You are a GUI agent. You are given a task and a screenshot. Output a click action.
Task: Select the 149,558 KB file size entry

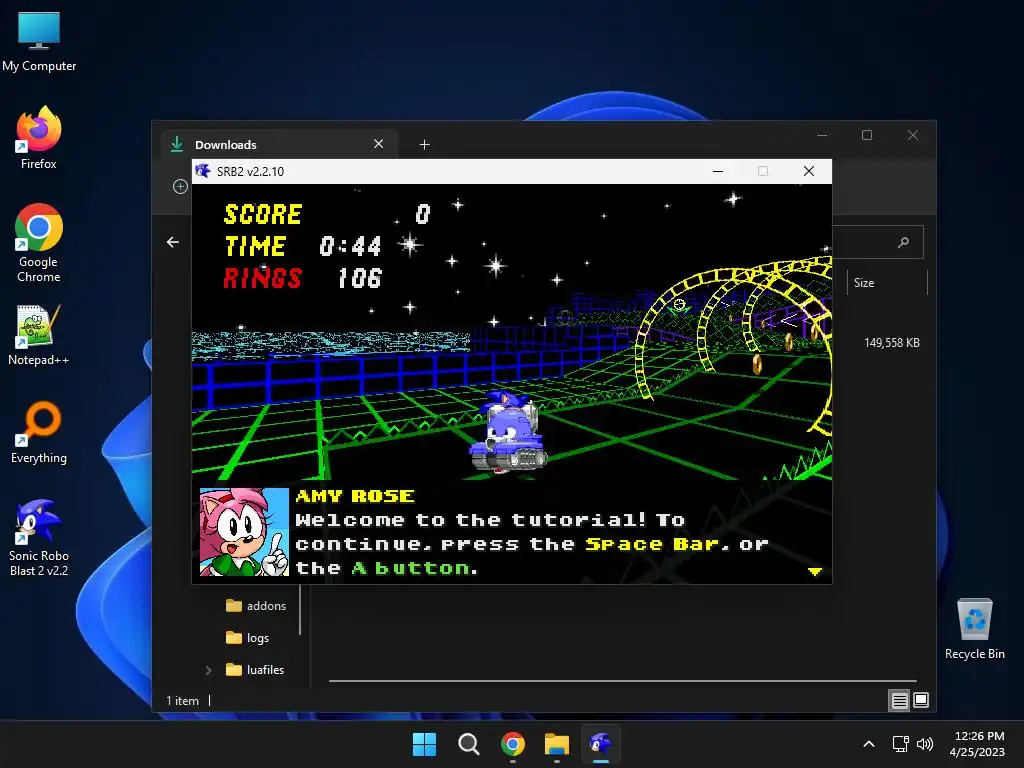pos(891,343)
